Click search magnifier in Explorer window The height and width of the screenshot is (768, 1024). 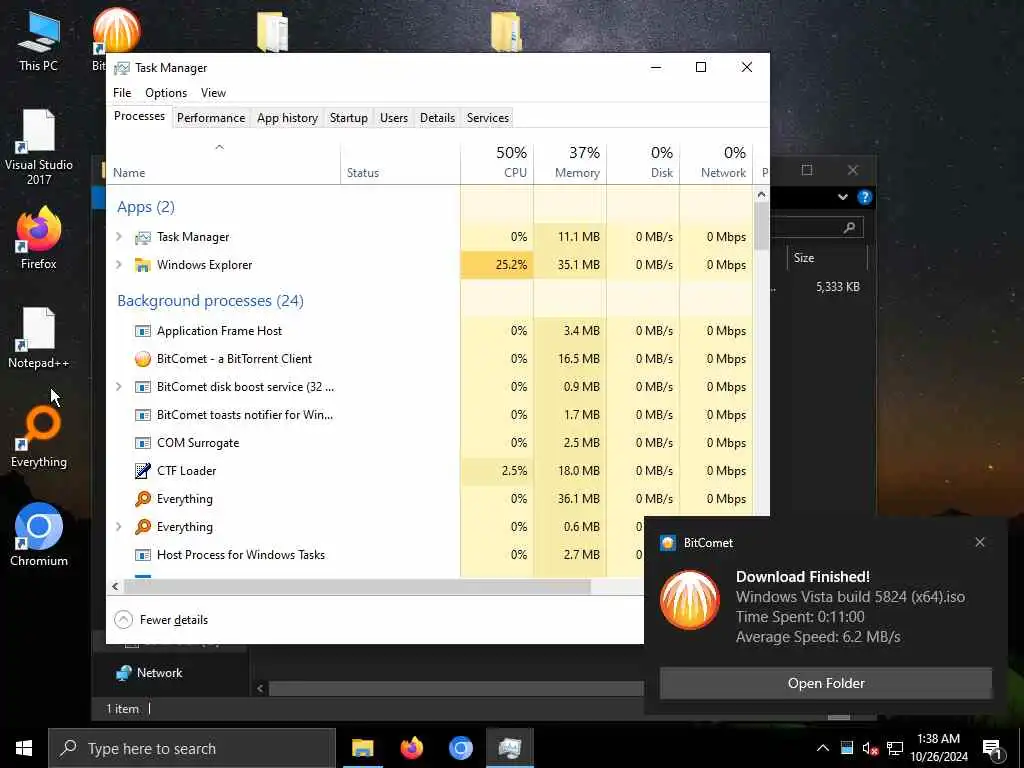[x=849, y=227]
